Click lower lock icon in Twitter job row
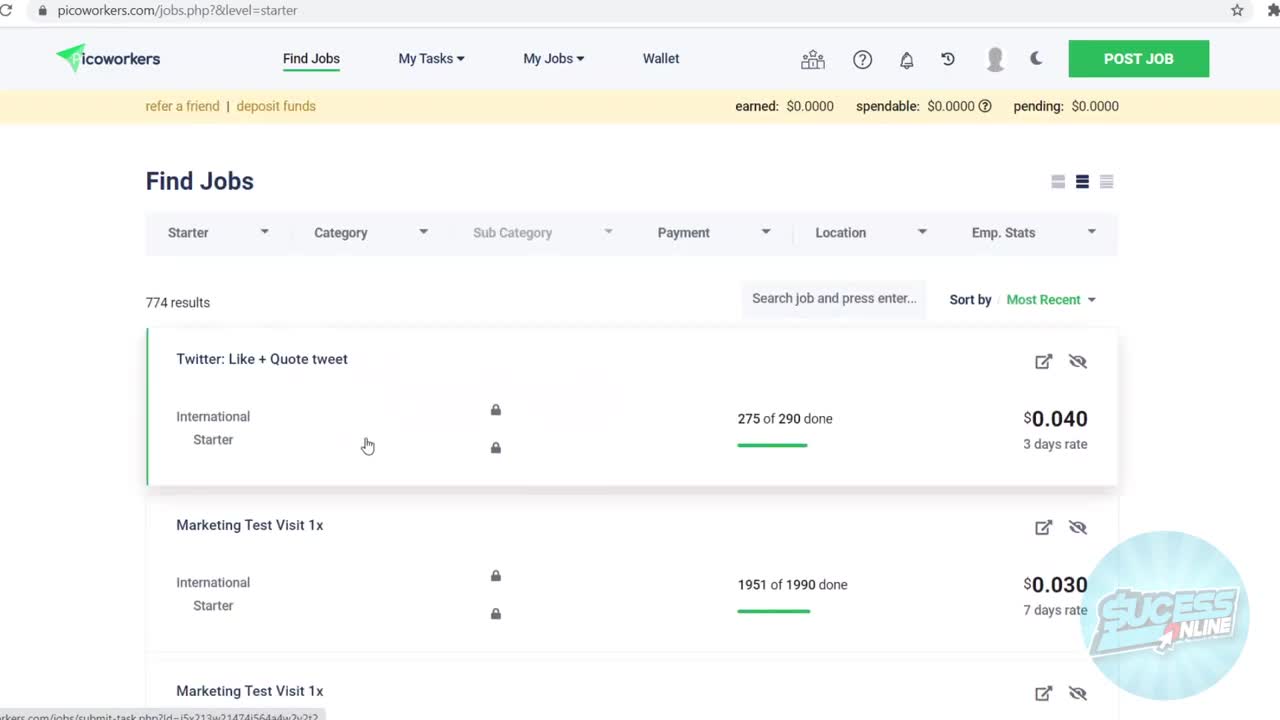 (495, 448)
